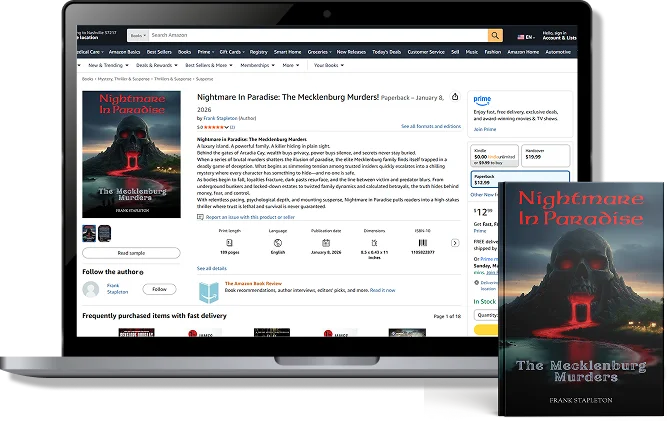Click the Page 1 of 18 text
Image resolution: width=668 pixels, height=421 pixels.
point(447,316)
